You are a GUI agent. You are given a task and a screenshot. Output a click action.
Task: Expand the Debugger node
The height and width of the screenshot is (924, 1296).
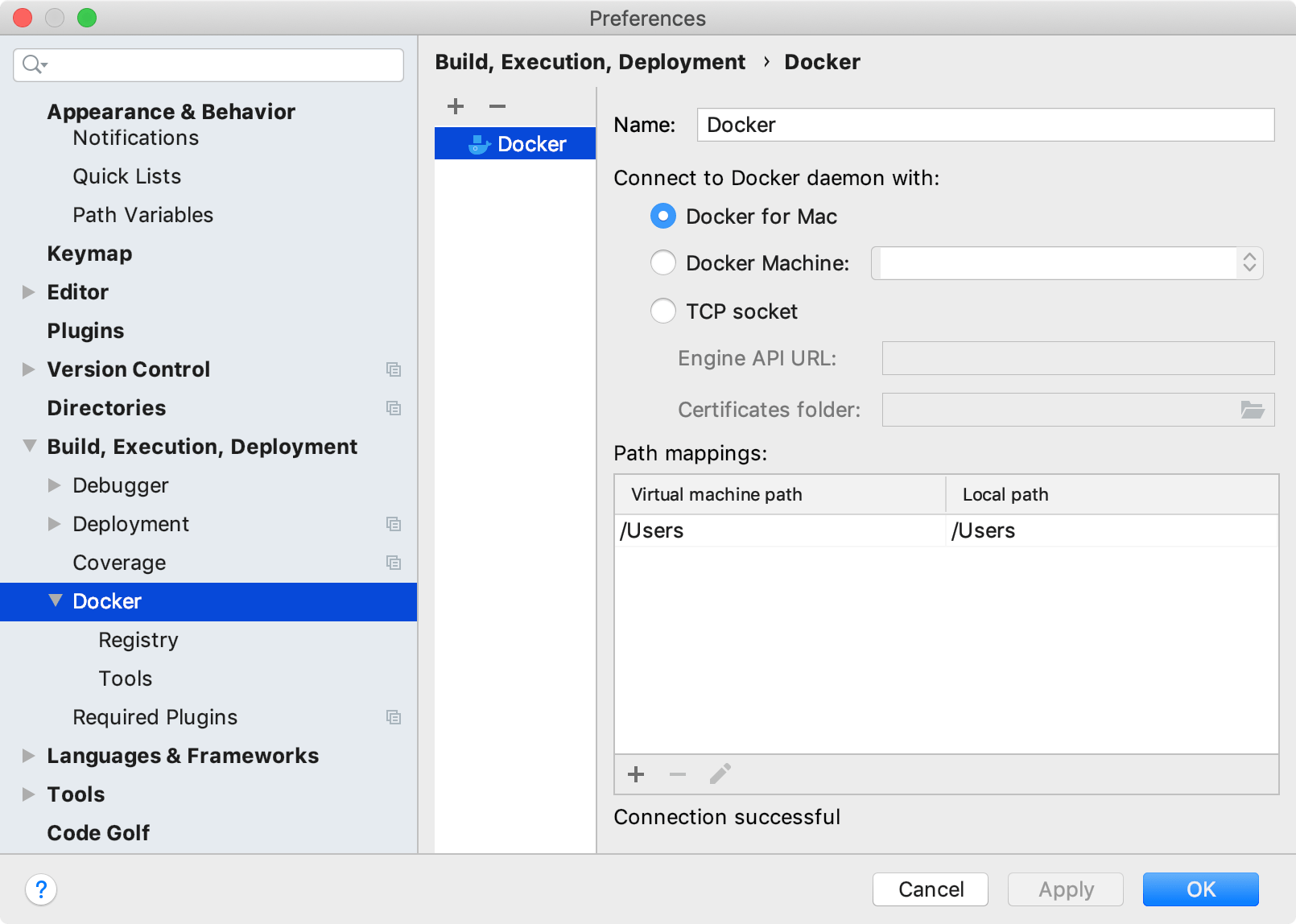coord(54,485)
